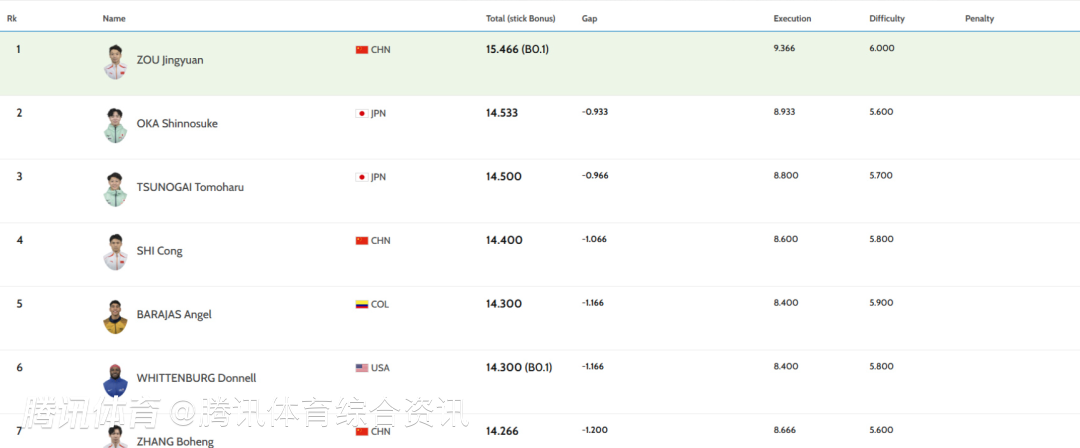Screen dimensions: 1080x448
Task: Open the ZOU Jingyuan name link
Action: 170,60
